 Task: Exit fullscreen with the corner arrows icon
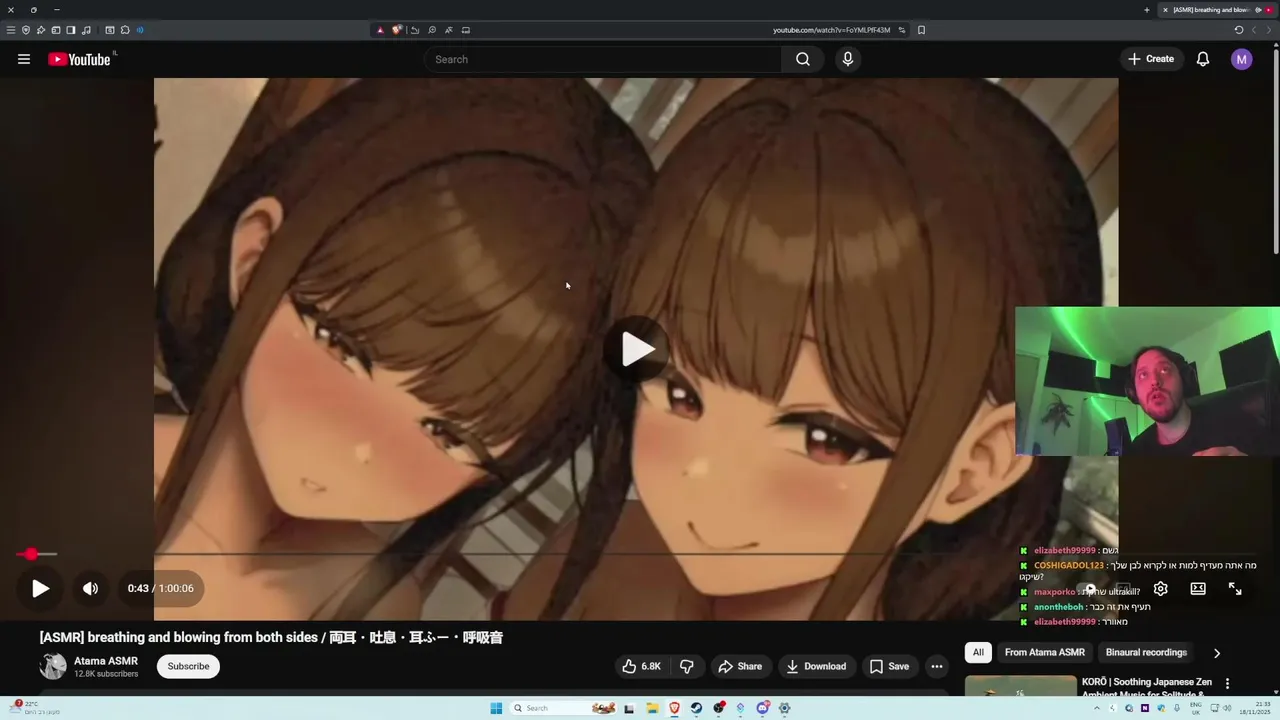(1235, 589)
